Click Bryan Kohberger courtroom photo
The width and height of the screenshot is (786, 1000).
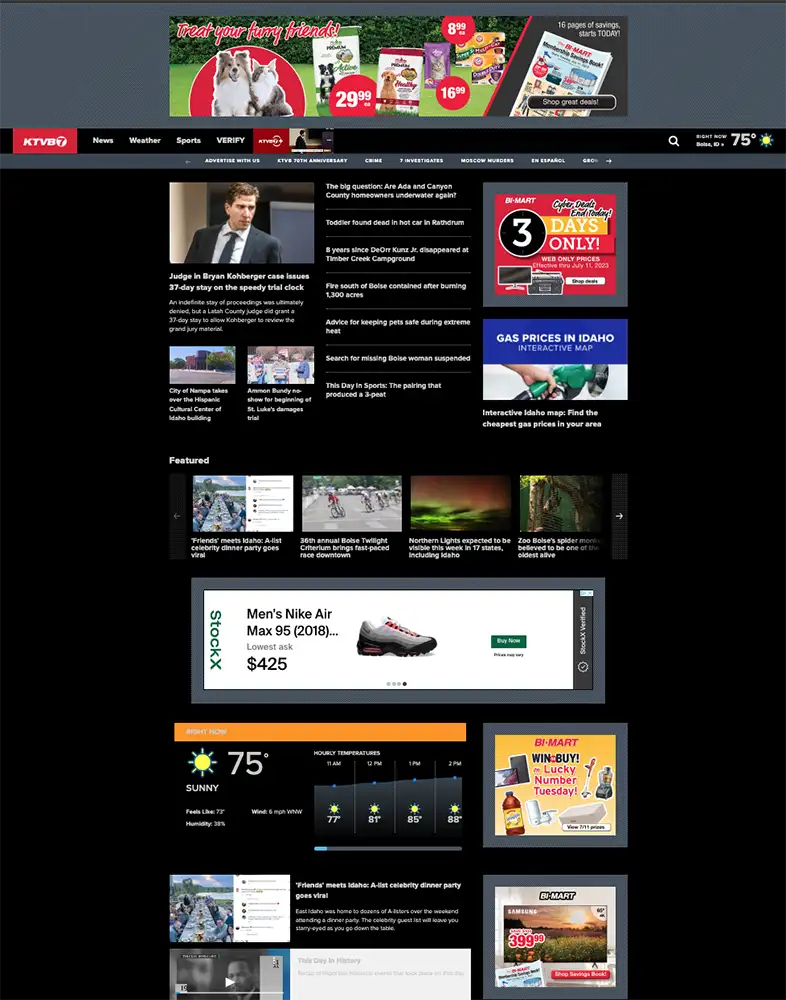[x=241, y=223]
